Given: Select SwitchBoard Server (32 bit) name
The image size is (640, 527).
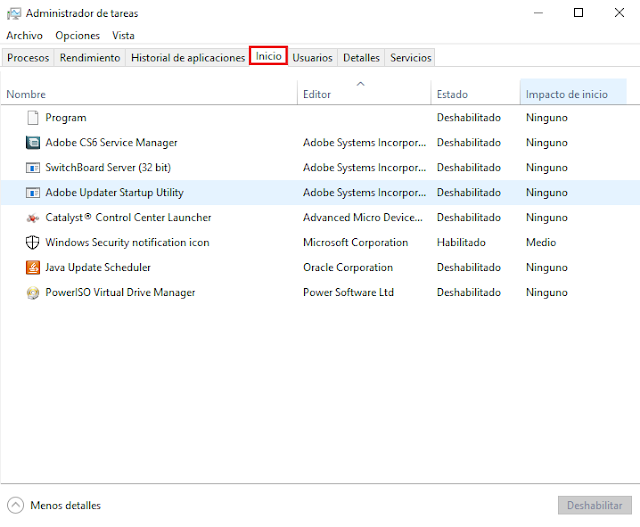Looking at the screenshot, I should [x=108, y=167].
